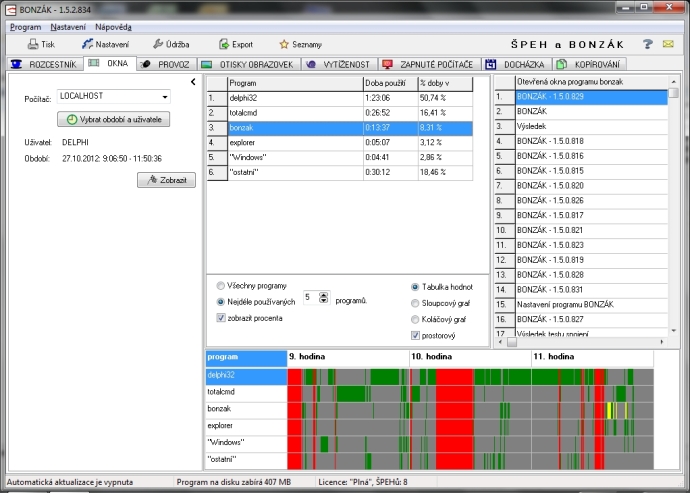Select Všechny programy radio button
The image size is (690, 493).
click(x=220, y=286)
